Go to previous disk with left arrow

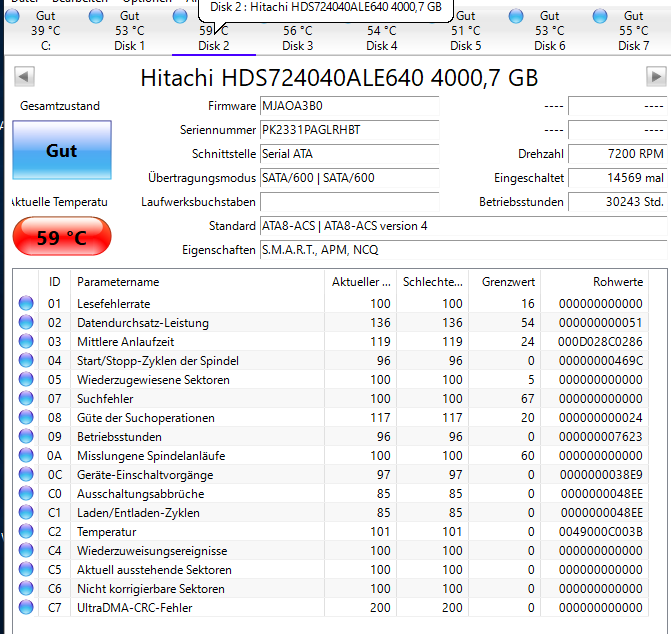coord(24,77)
